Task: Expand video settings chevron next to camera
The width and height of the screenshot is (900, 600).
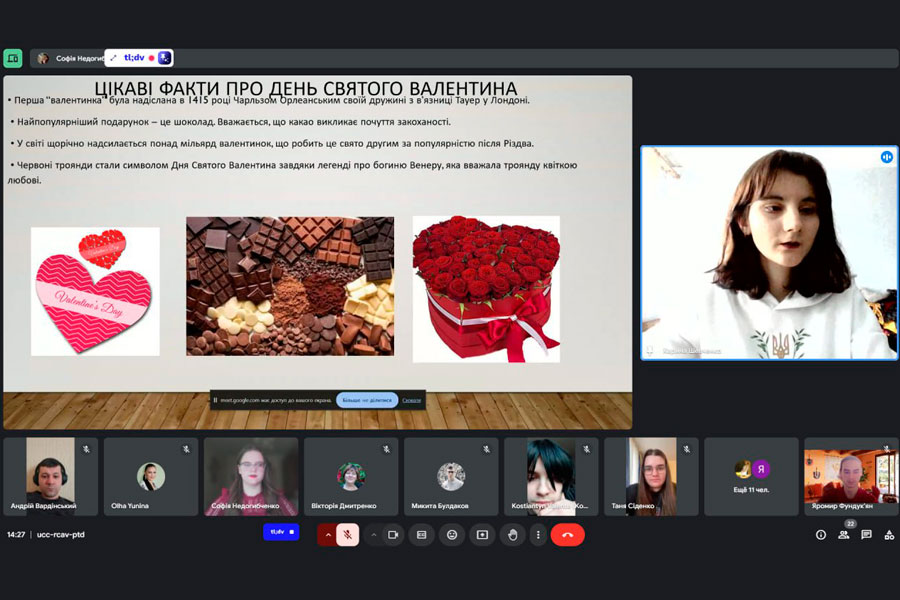Action: pos(374,535)
